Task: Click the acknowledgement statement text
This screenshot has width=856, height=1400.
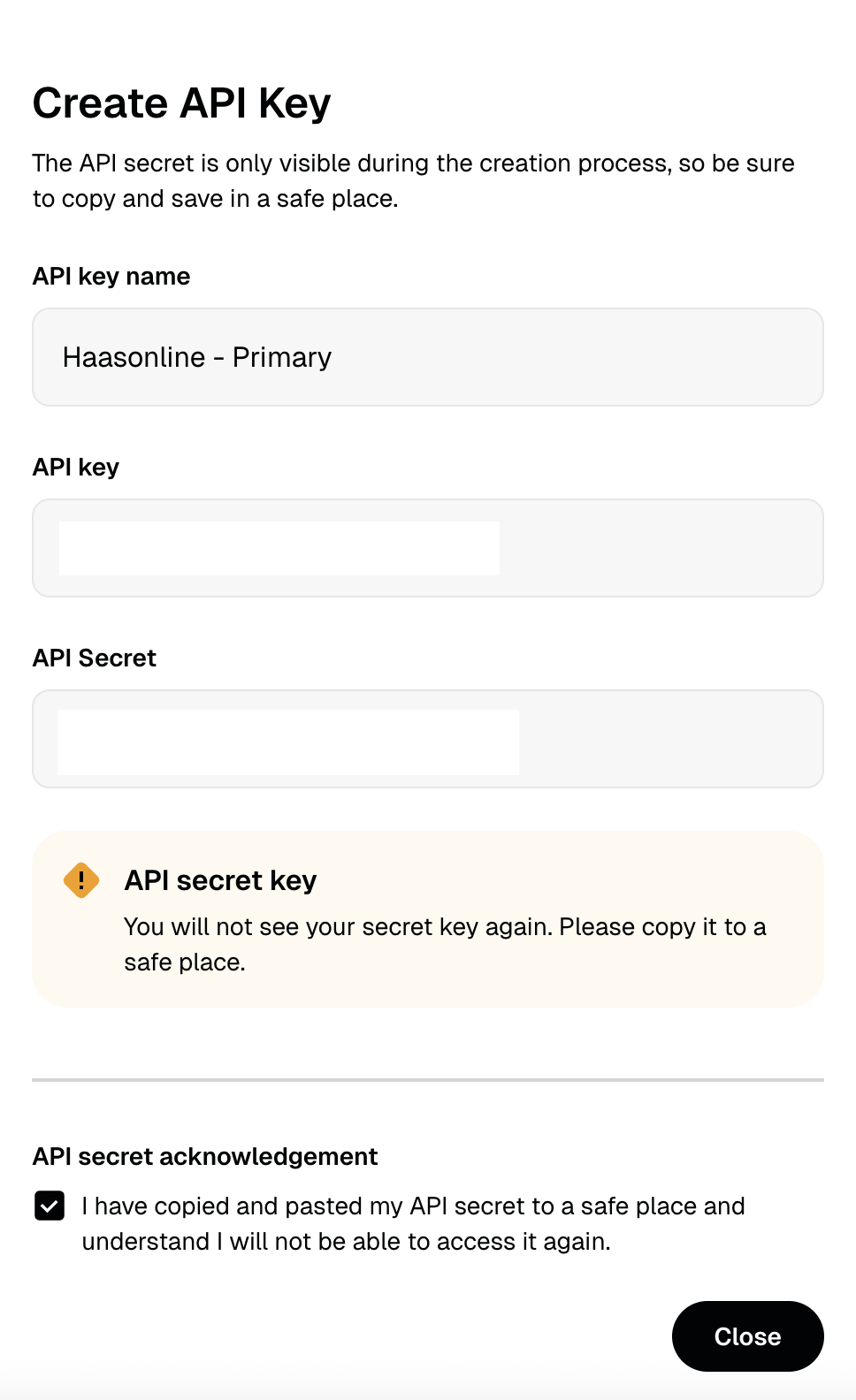Action: tap(412, 1223)
